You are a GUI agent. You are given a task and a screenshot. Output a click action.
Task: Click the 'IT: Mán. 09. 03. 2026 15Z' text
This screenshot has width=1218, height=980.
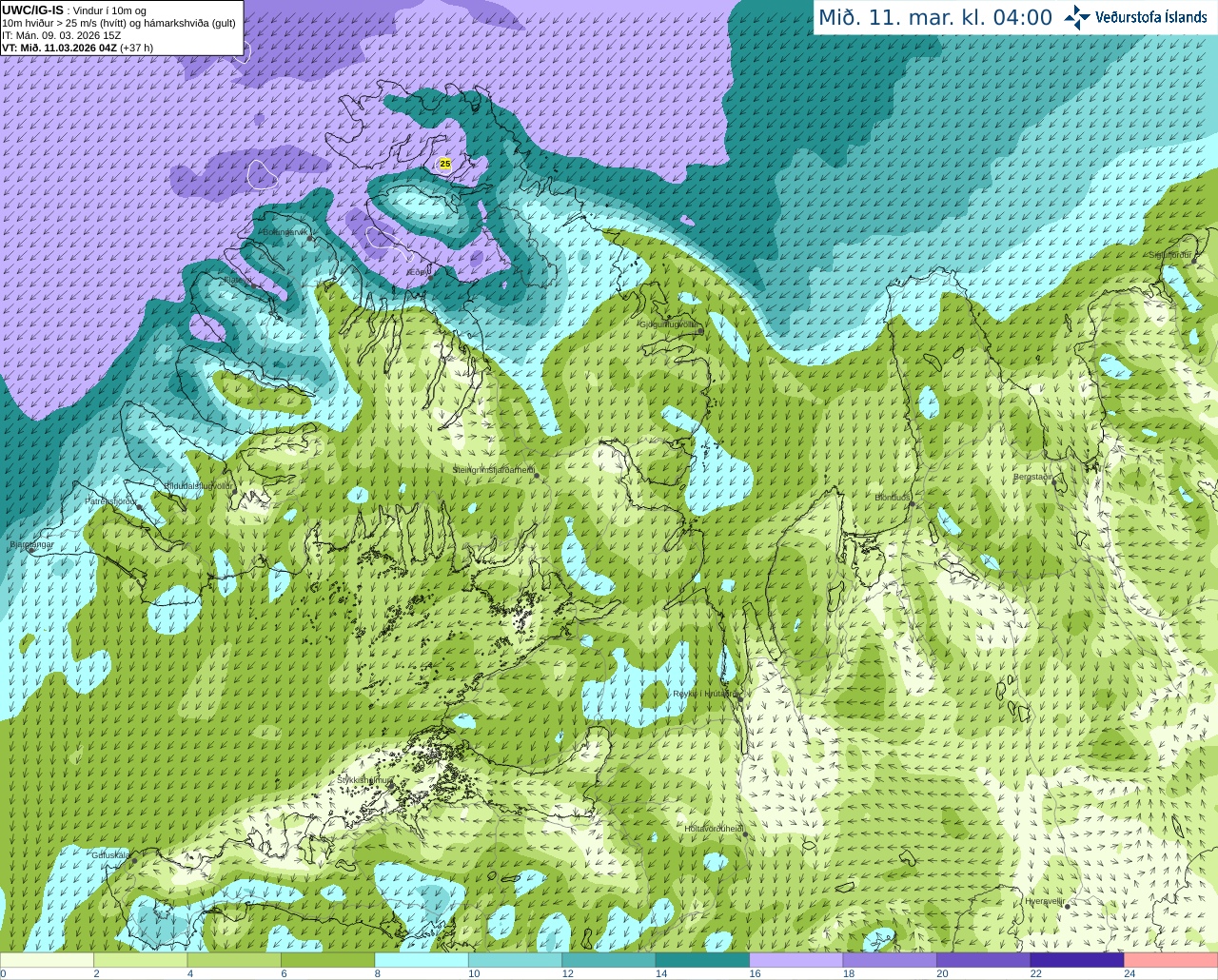pyautogui.click(x=62, y=35)
